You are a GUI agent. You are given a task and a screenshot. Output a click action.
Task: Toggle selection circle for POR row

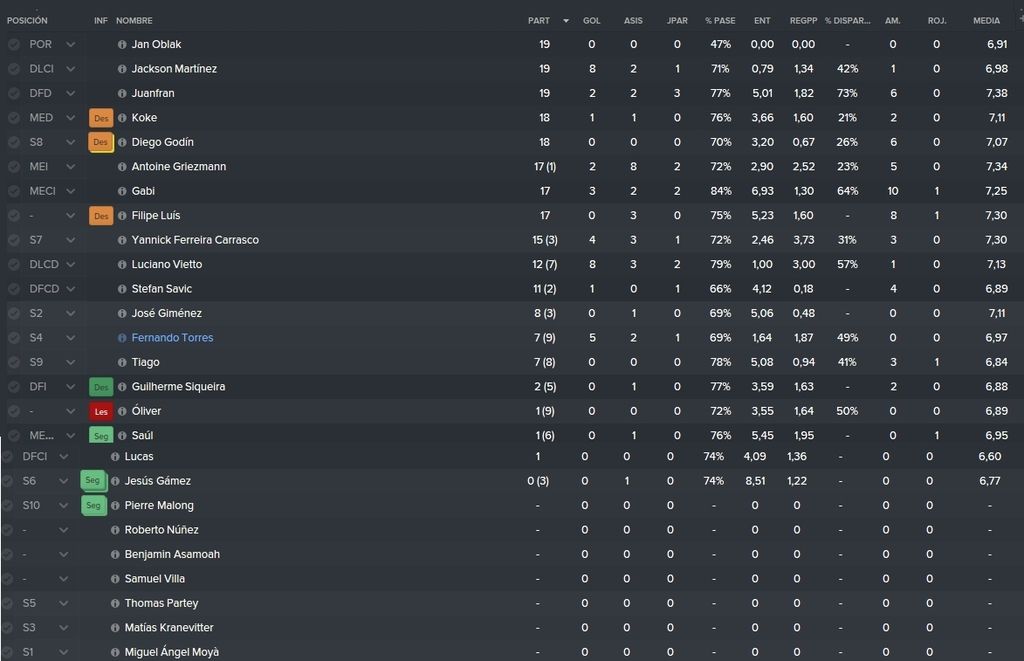(14, 44)
